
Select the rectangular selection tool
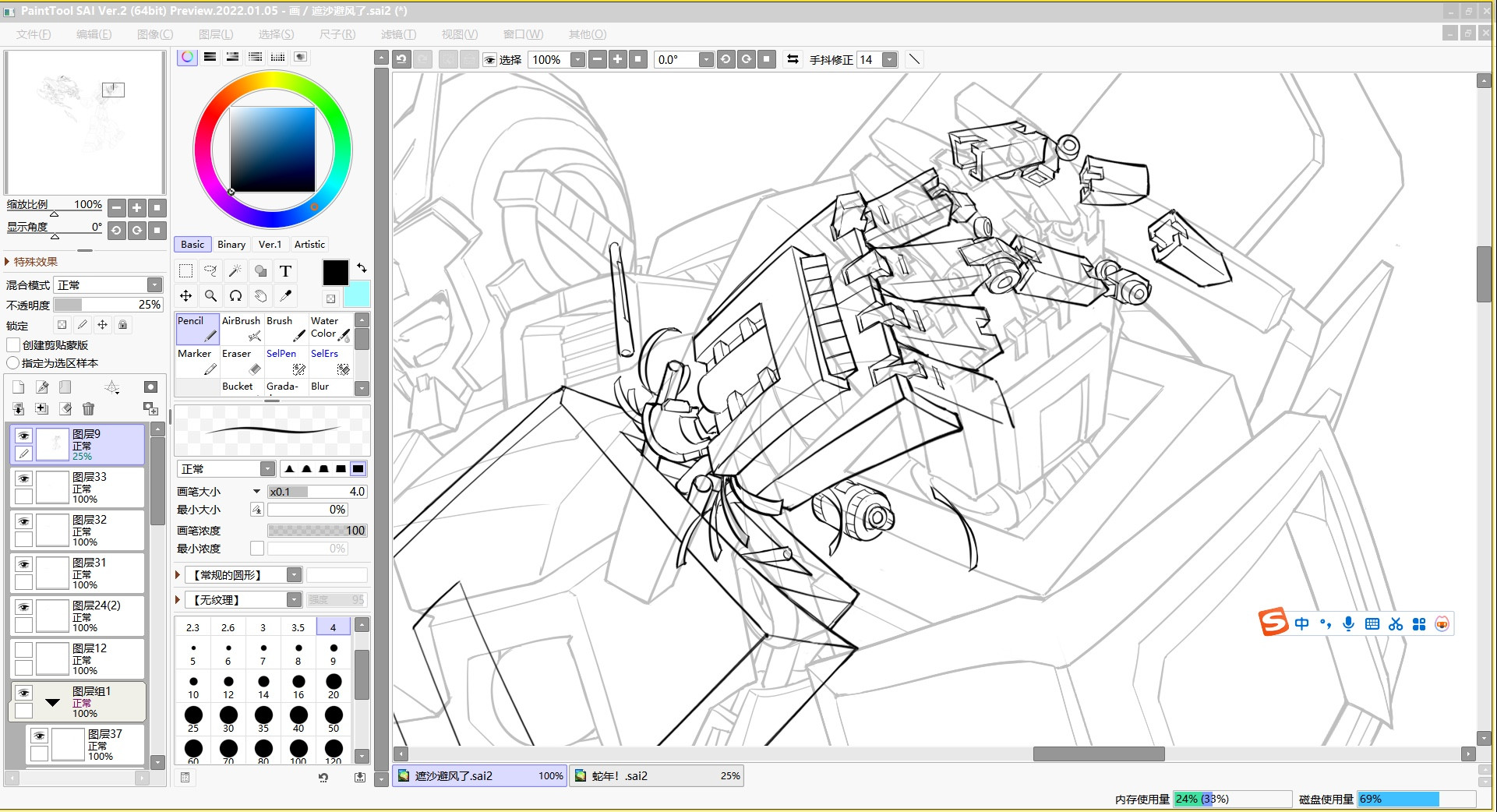[x=185, y=271]
